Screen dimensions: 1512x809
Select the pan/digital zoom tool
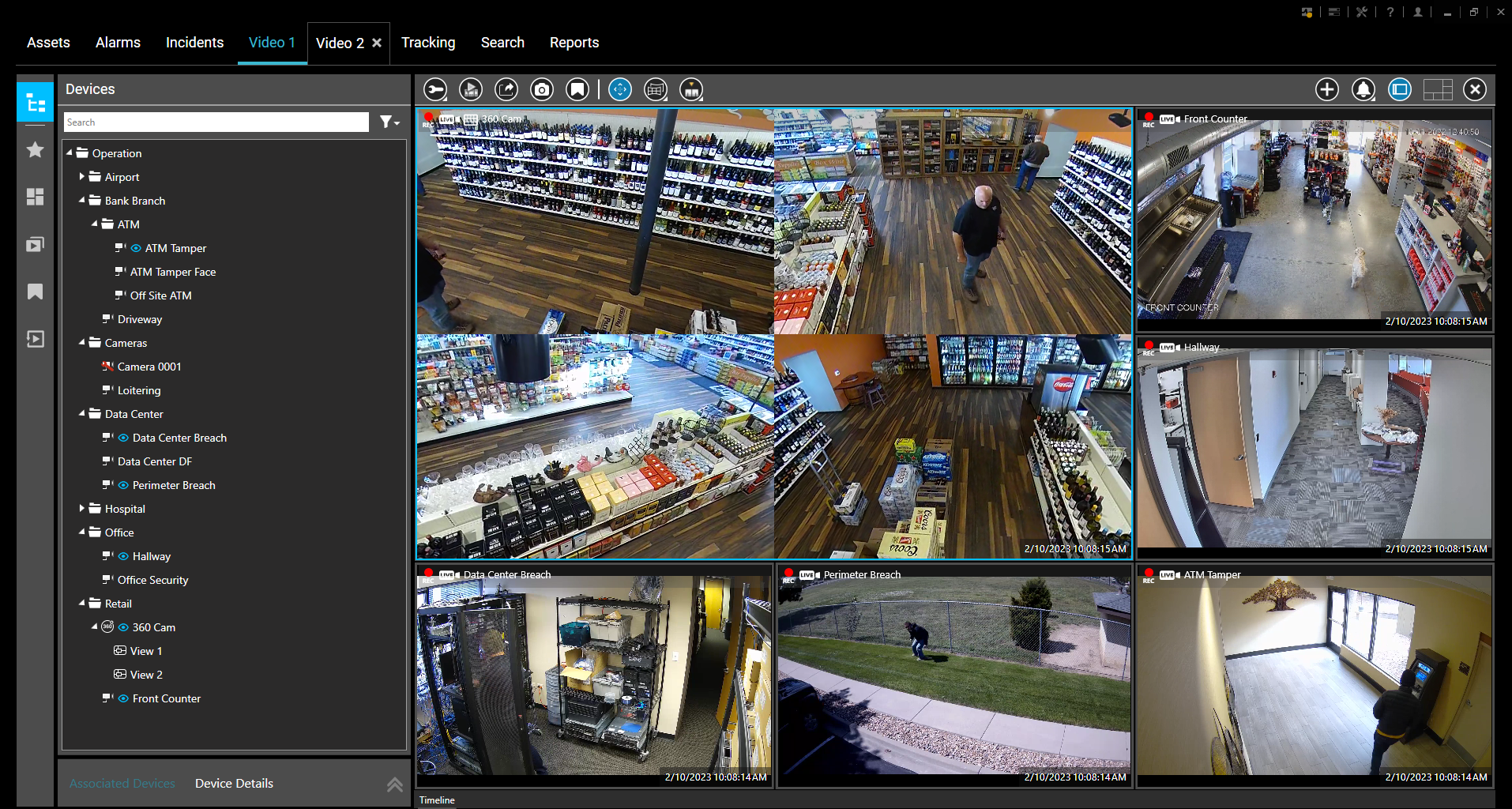[x=621, y=89]
